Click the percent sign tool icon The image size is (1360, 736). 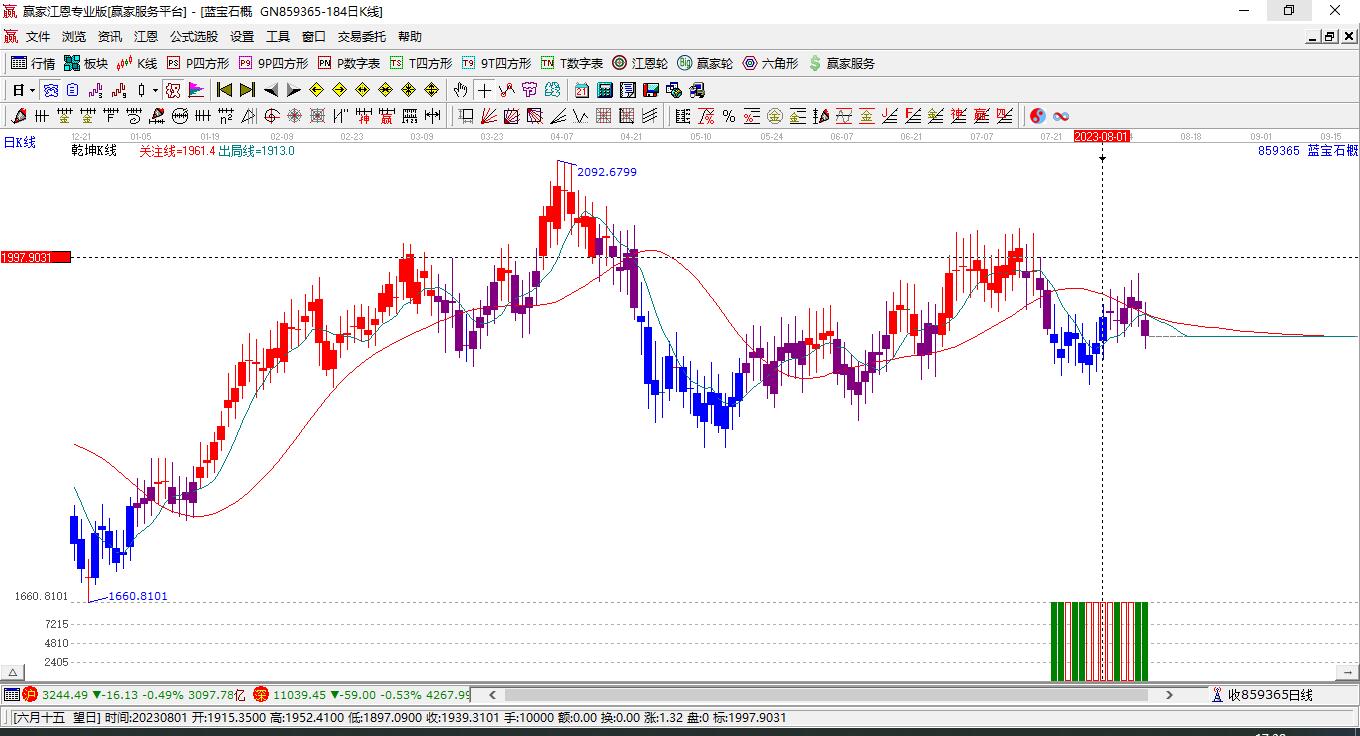[729, 116]
